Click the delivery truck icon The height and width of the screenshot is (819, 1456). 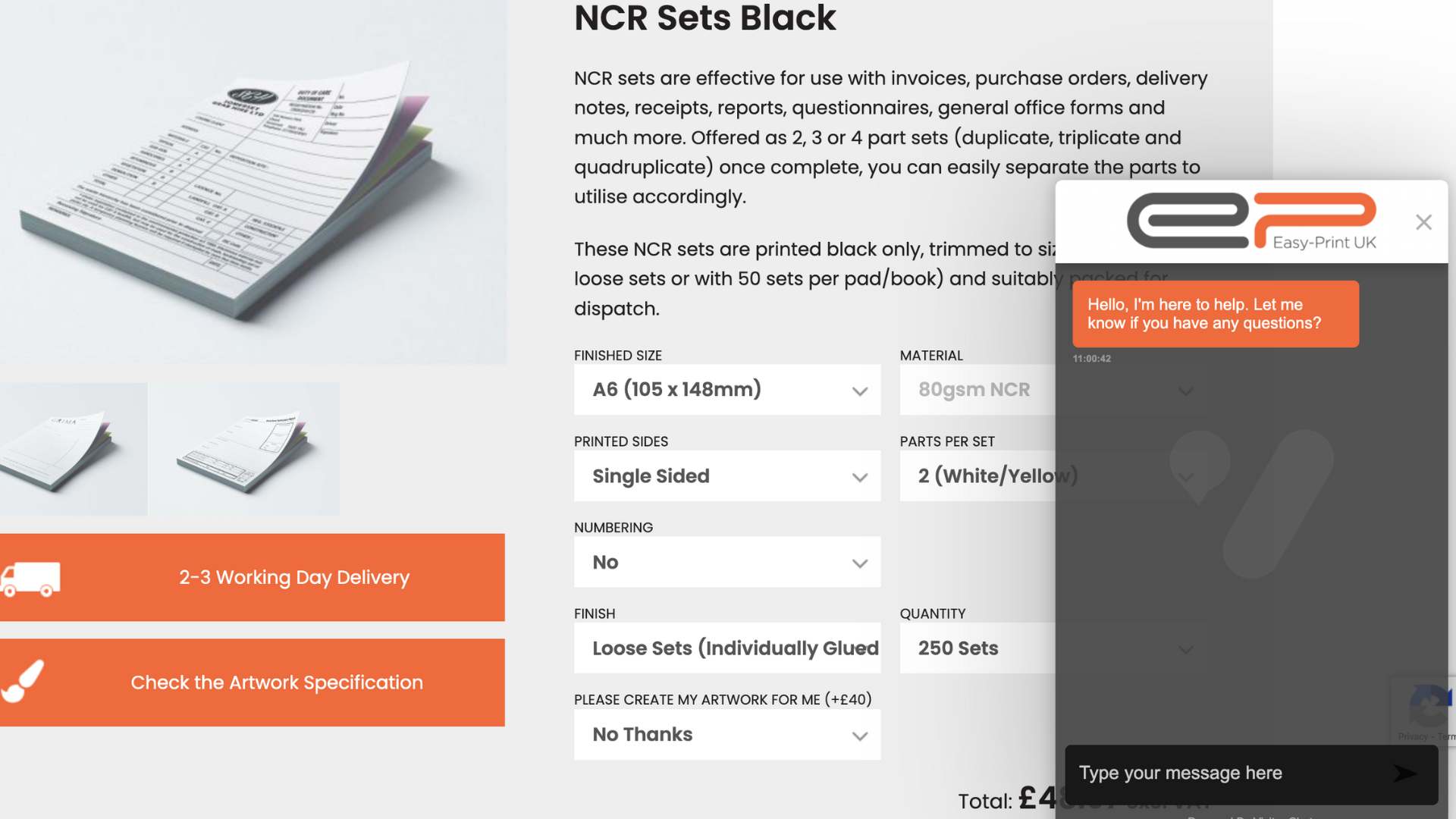tap(30, 579)
